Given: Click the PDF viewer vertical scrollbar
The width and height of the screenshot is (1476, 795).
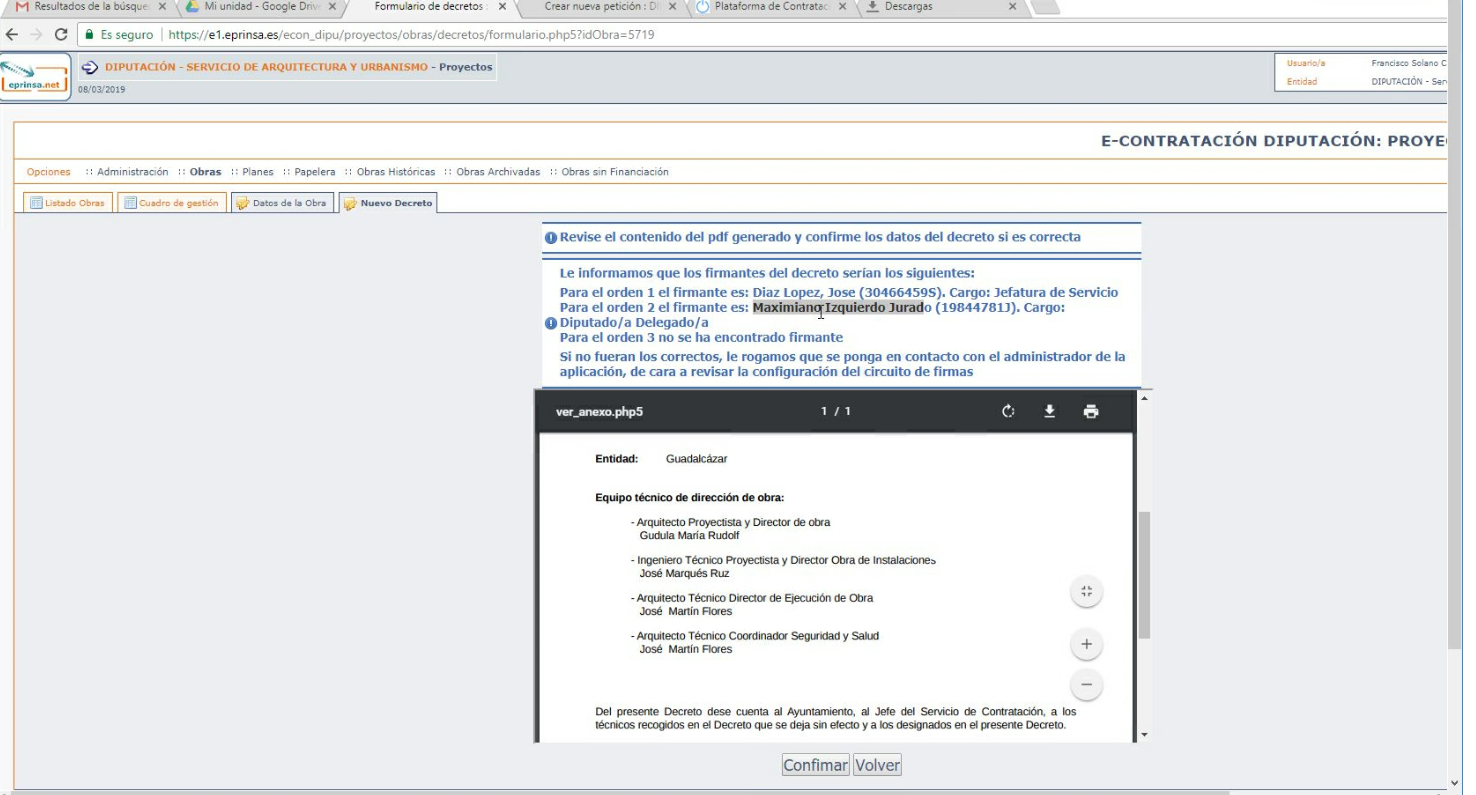Looking at the screenshot, I should coord(1144,574).
